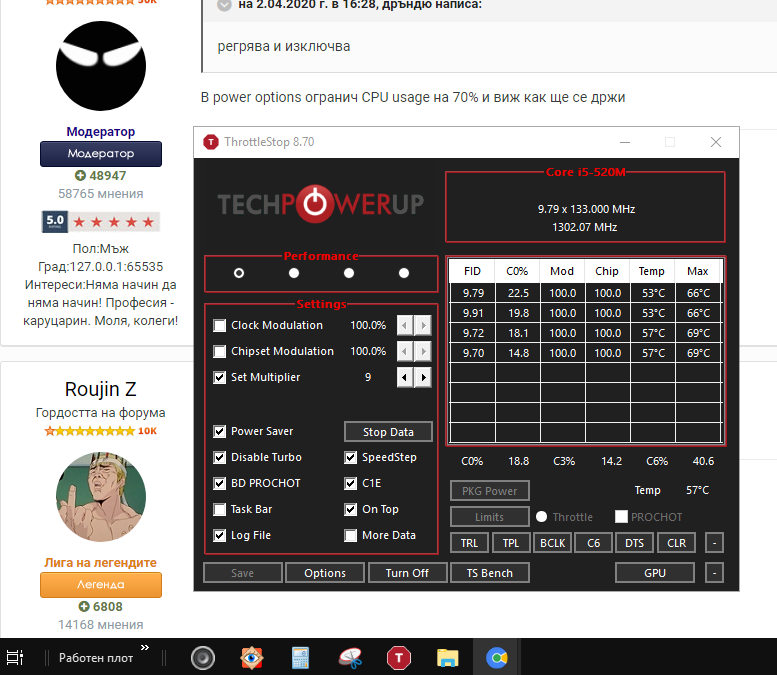
Task: Click the blue Модератор rank badge
Action: tap(101, 154)
